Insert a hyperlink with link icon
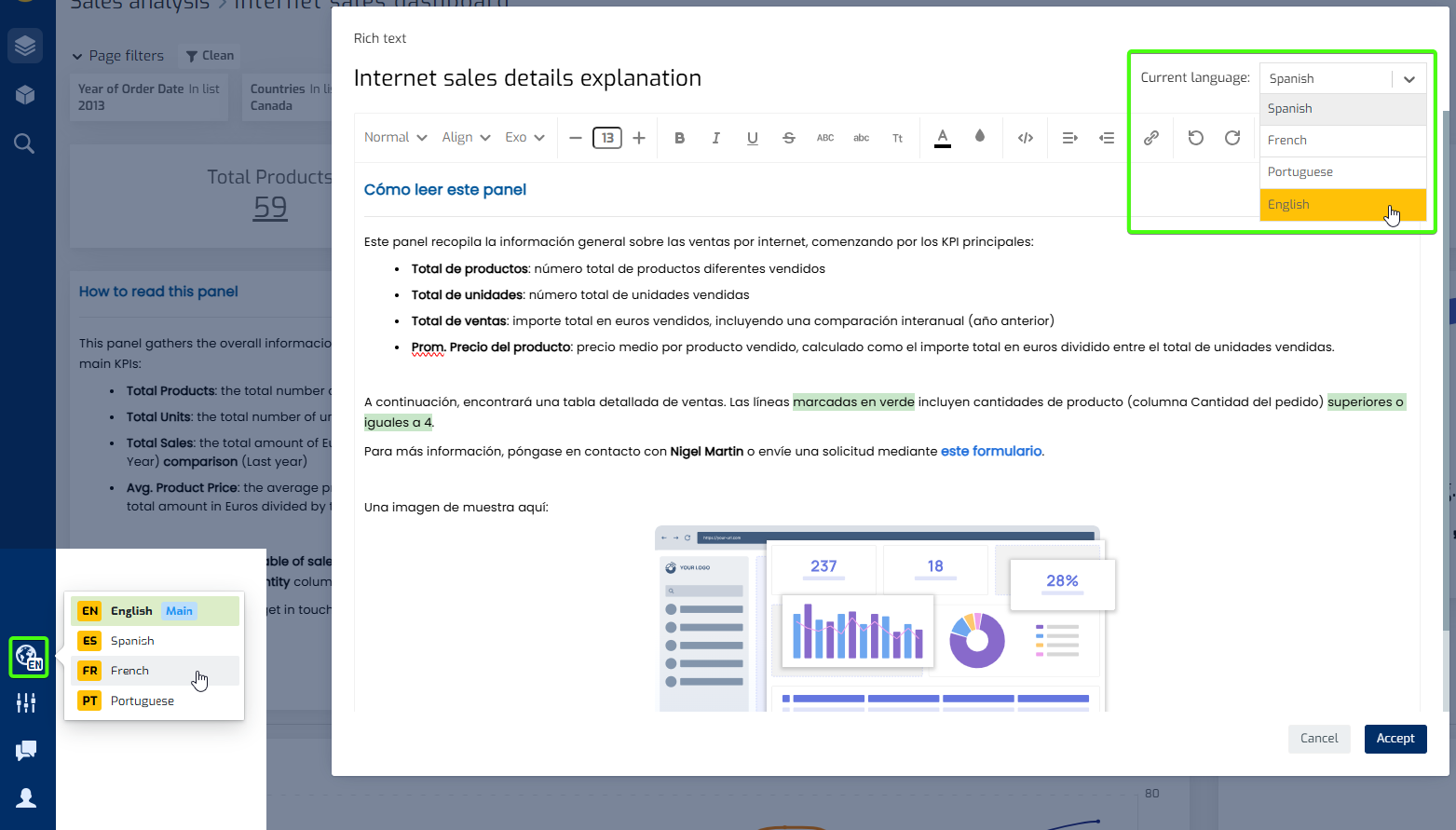This screenshot has width=1456, height=830. point(1151,138)
